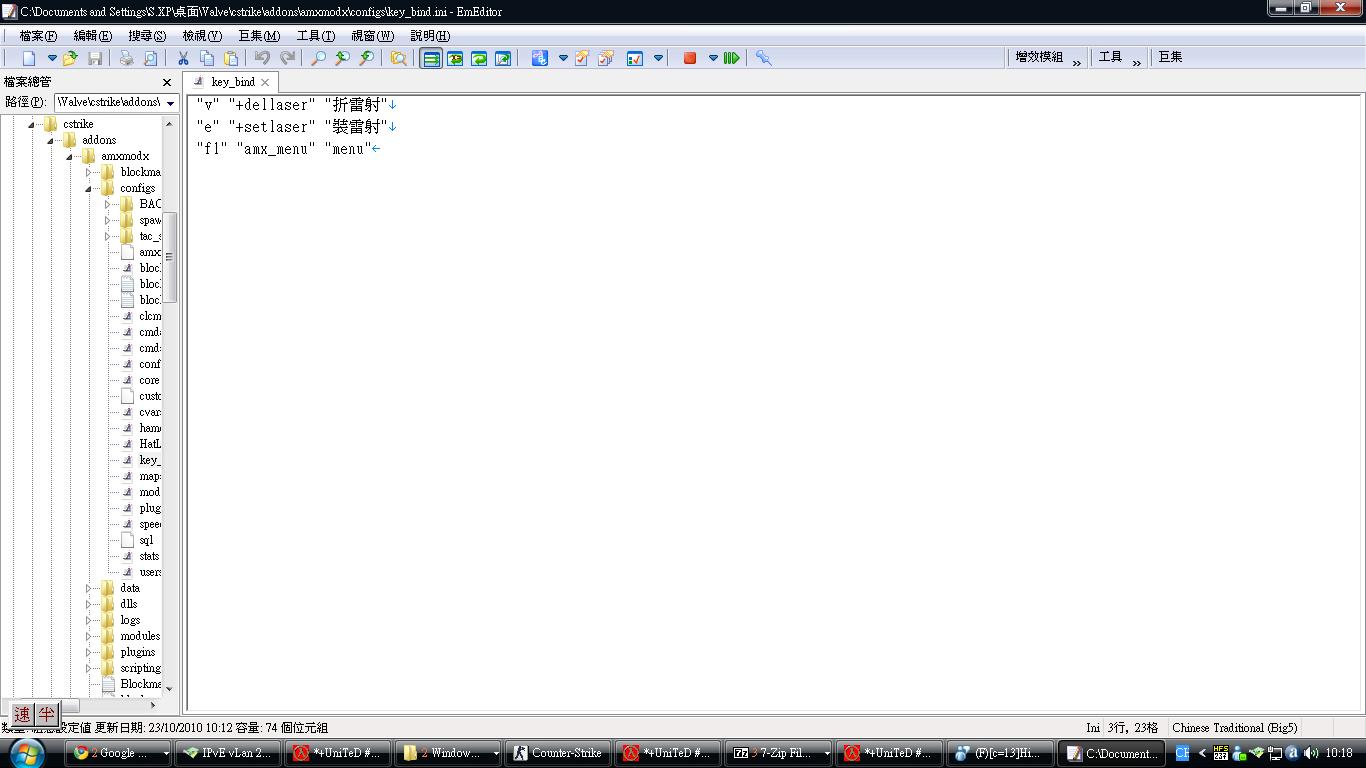Open the path combo box dropdown
This screenshot has width=1366, height=768.
click(x=171, y=103)
